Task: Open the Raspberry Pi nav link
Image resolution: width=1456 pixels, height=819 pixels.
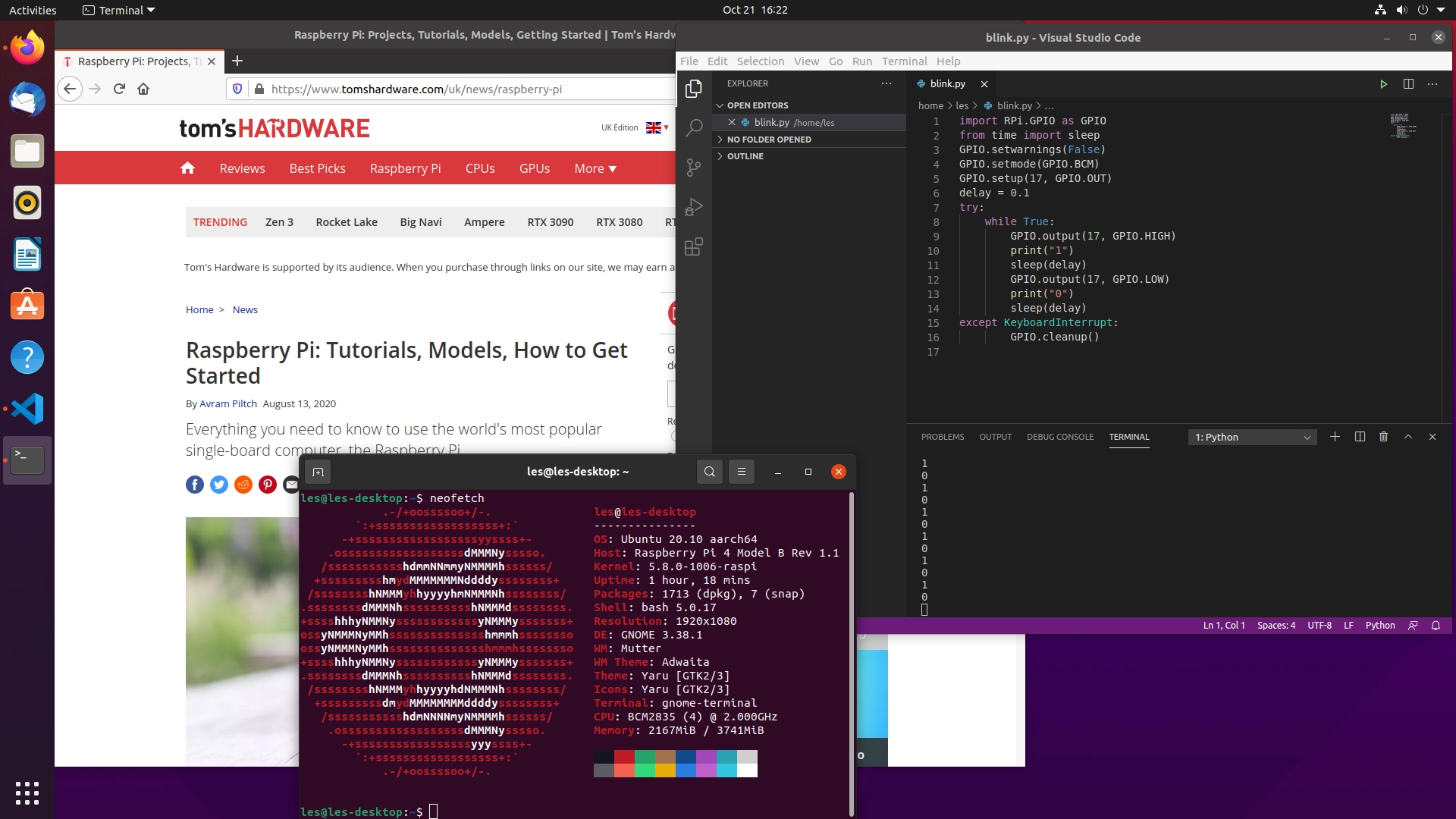Action: (405, 168)
